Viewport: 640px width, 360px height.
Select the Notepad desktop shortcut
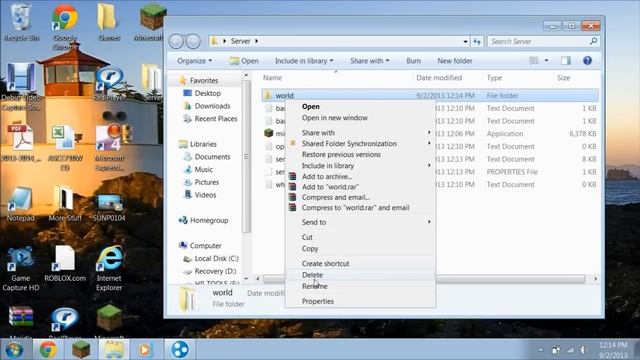20,204
